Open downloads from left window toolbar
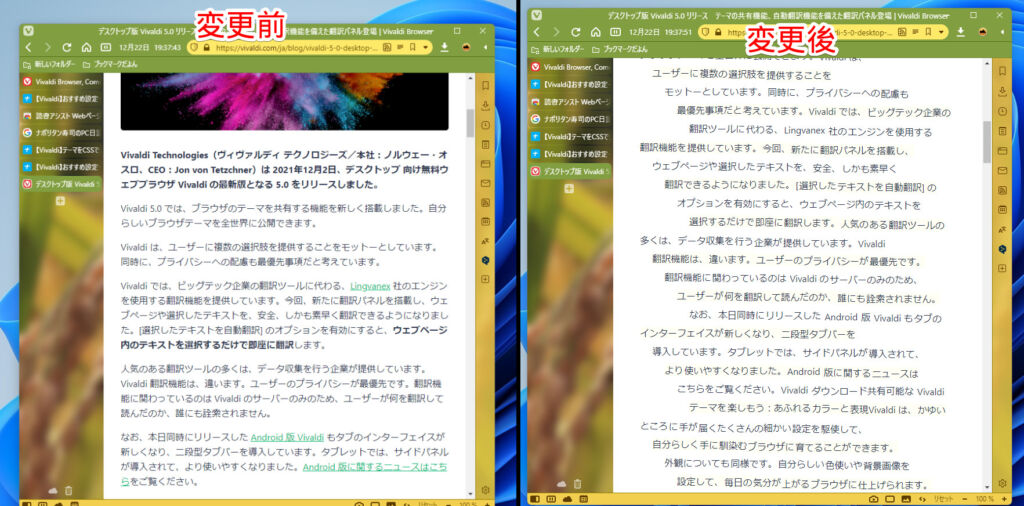The height and width of the screenshot is (506, 1024). pyautogui.click(x=445, y=47)
